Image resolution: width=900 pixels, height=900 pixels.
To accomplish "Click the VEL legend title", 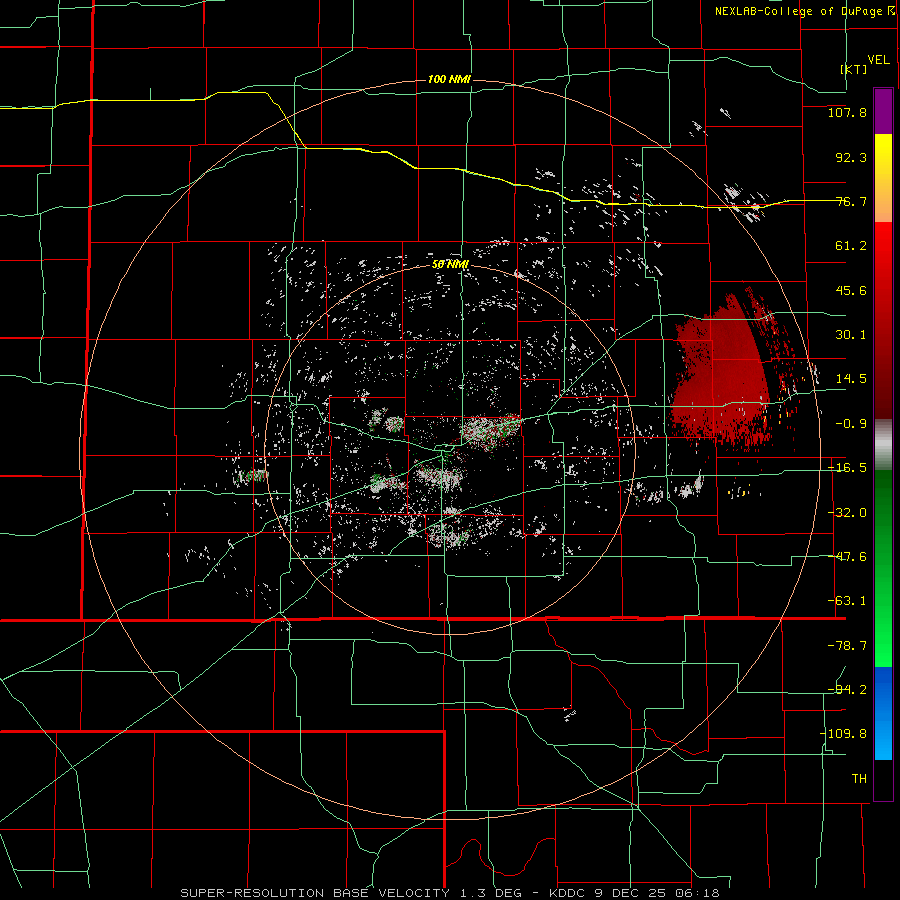I will (x=878, y=59).
